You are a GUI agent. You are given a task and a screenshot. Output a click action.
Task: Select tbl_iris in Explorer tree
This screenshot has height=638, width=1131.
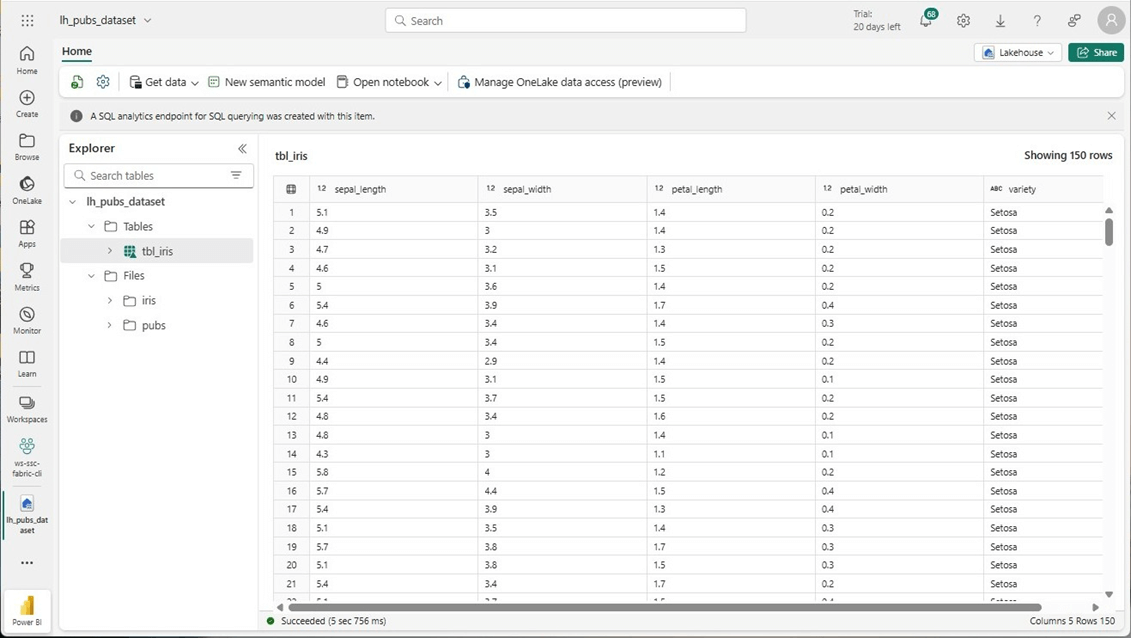[x=157, y=251]
